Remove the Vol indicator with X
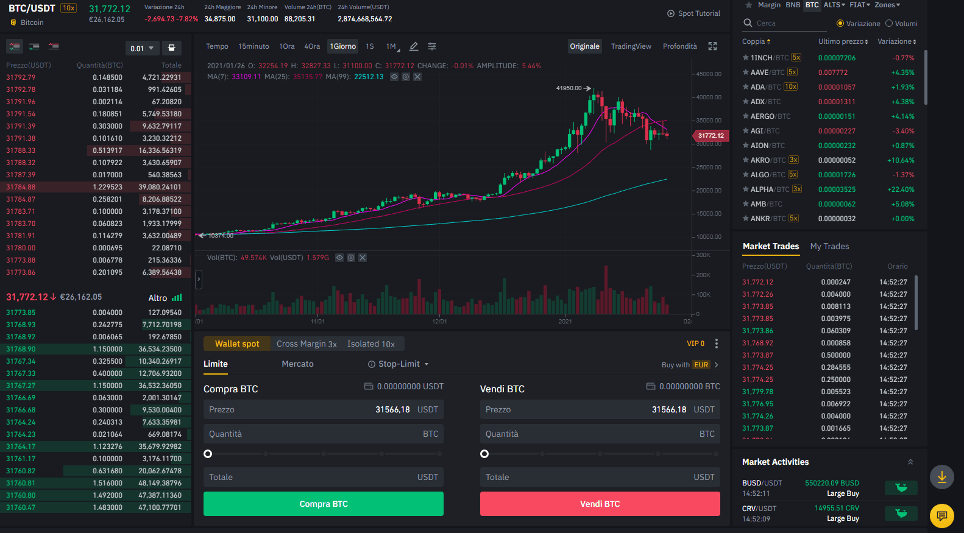The image size is (964, 534). click(x=363, y=258)
